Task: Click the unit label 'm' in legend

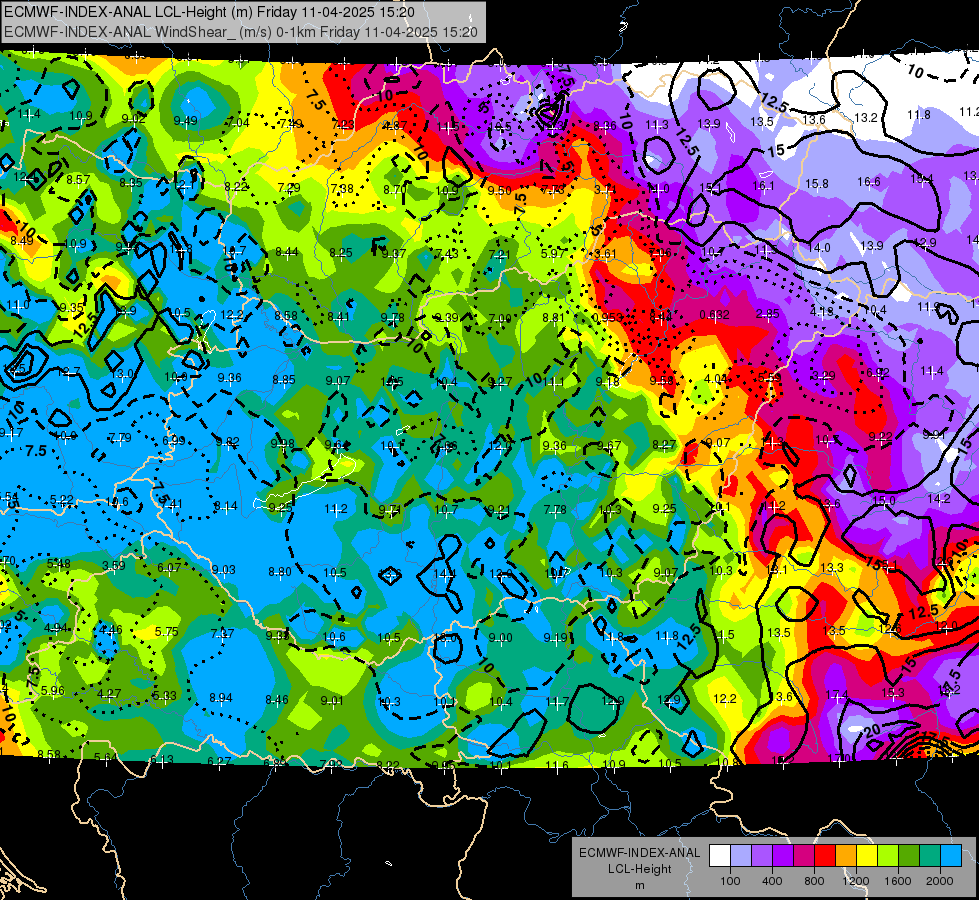Action: [639, 885]
